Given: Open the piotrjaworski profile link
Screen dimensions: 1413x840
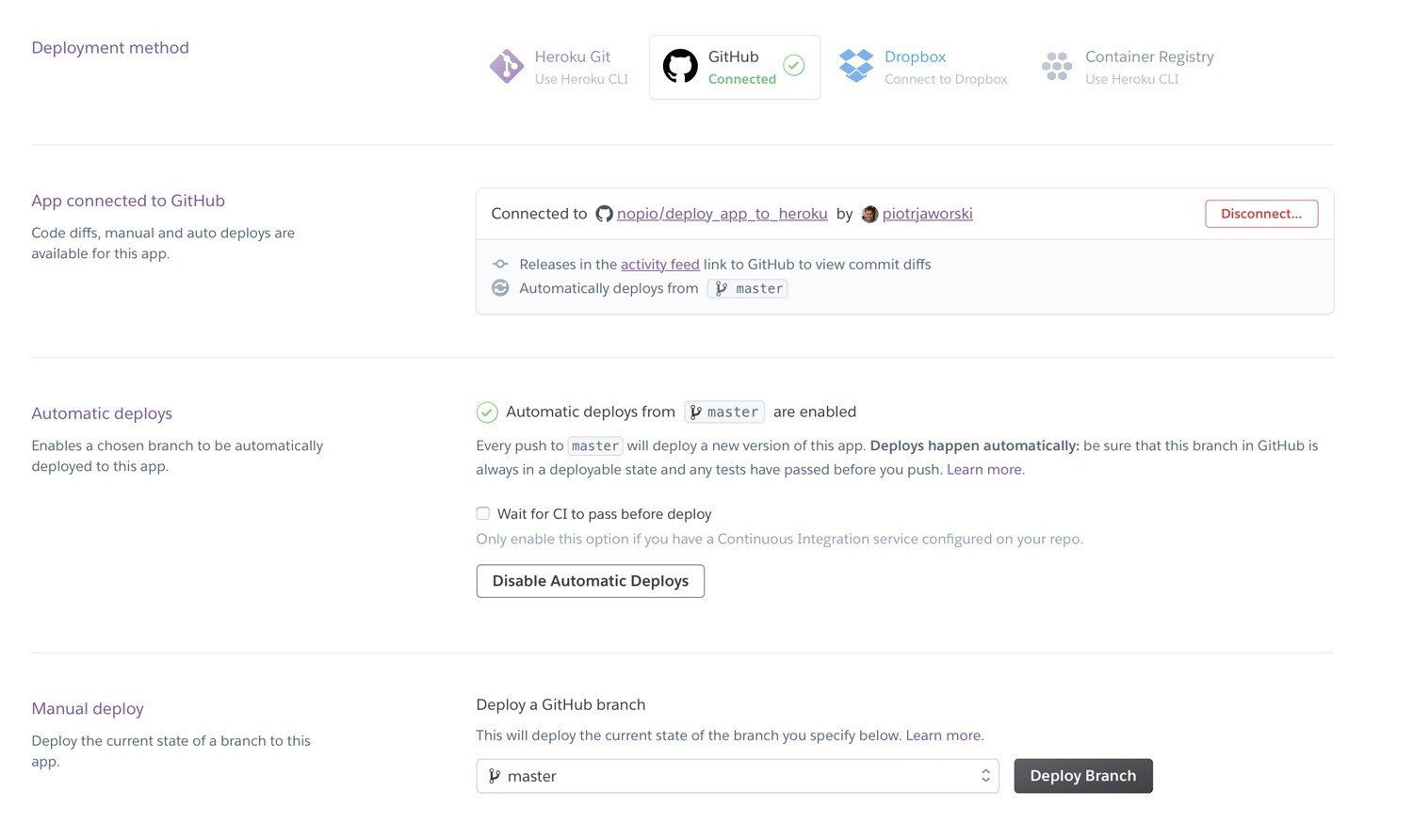Looking at the screenshot, I should tap(928, 214).
